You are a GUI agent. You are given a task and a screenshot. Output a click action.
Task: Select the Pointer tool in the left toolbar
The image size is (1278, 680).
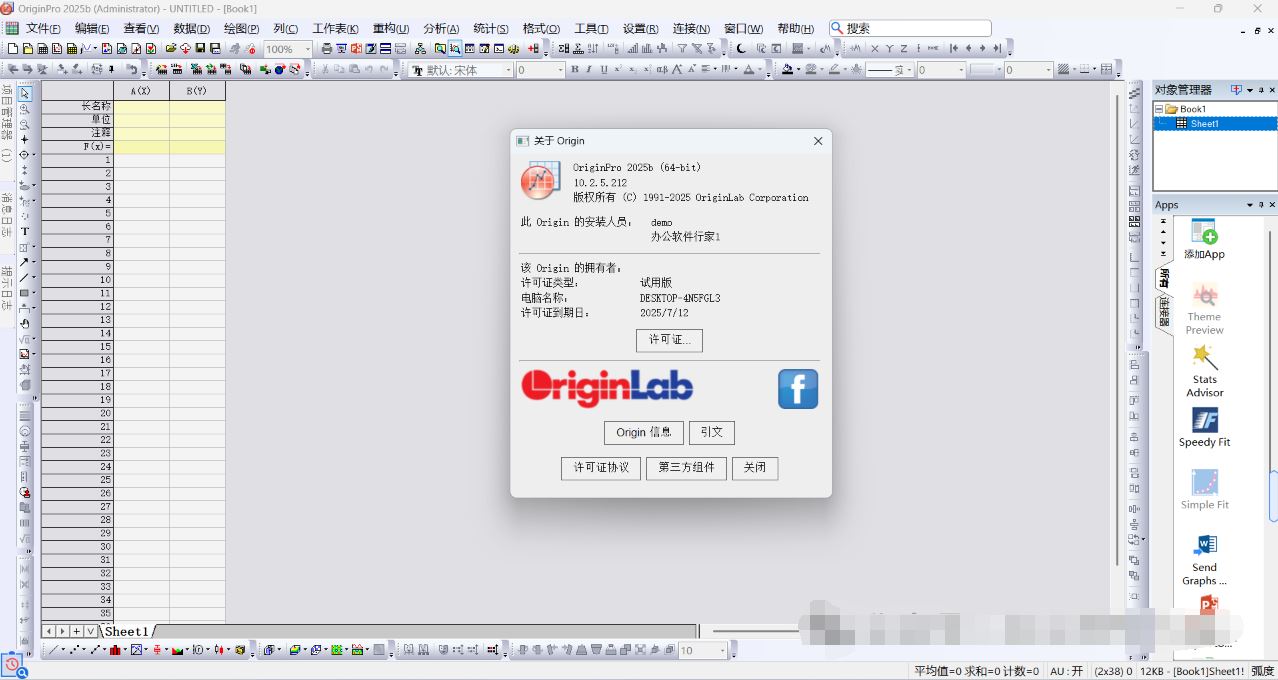pos(24,92)
